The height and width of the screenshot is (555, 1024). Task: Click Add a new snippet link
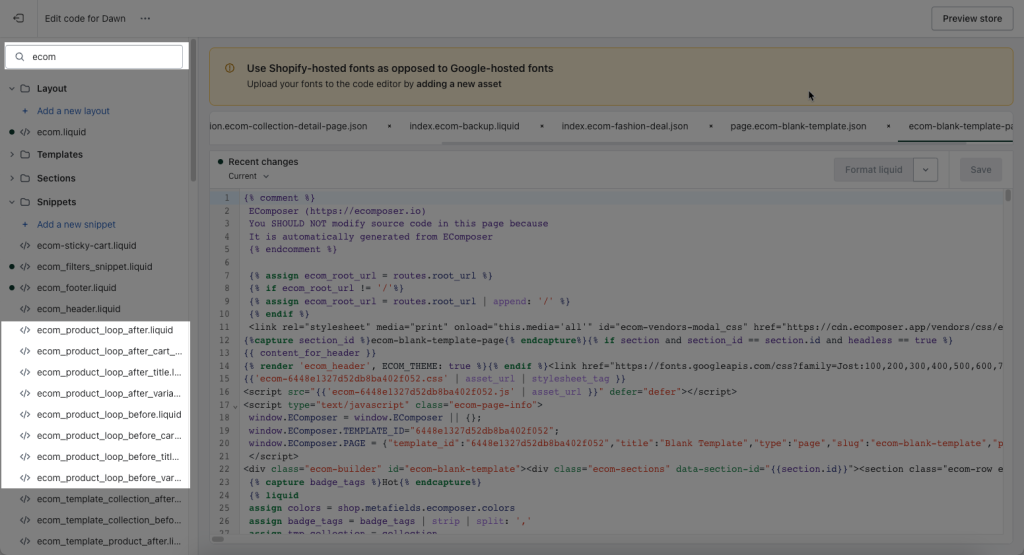pos(76,225)
